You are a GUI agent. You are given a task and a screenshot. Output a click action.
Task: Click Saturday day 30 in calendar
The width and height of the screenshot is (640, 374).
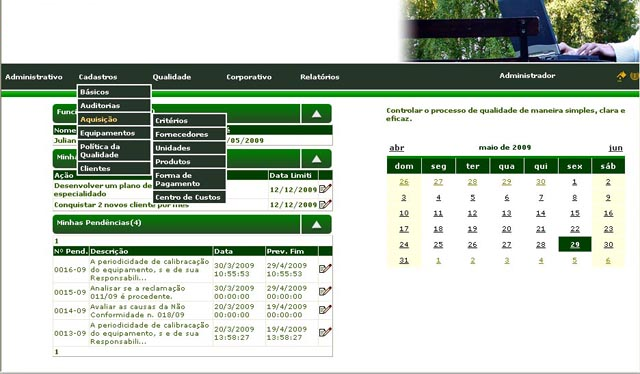click(608, 245)
